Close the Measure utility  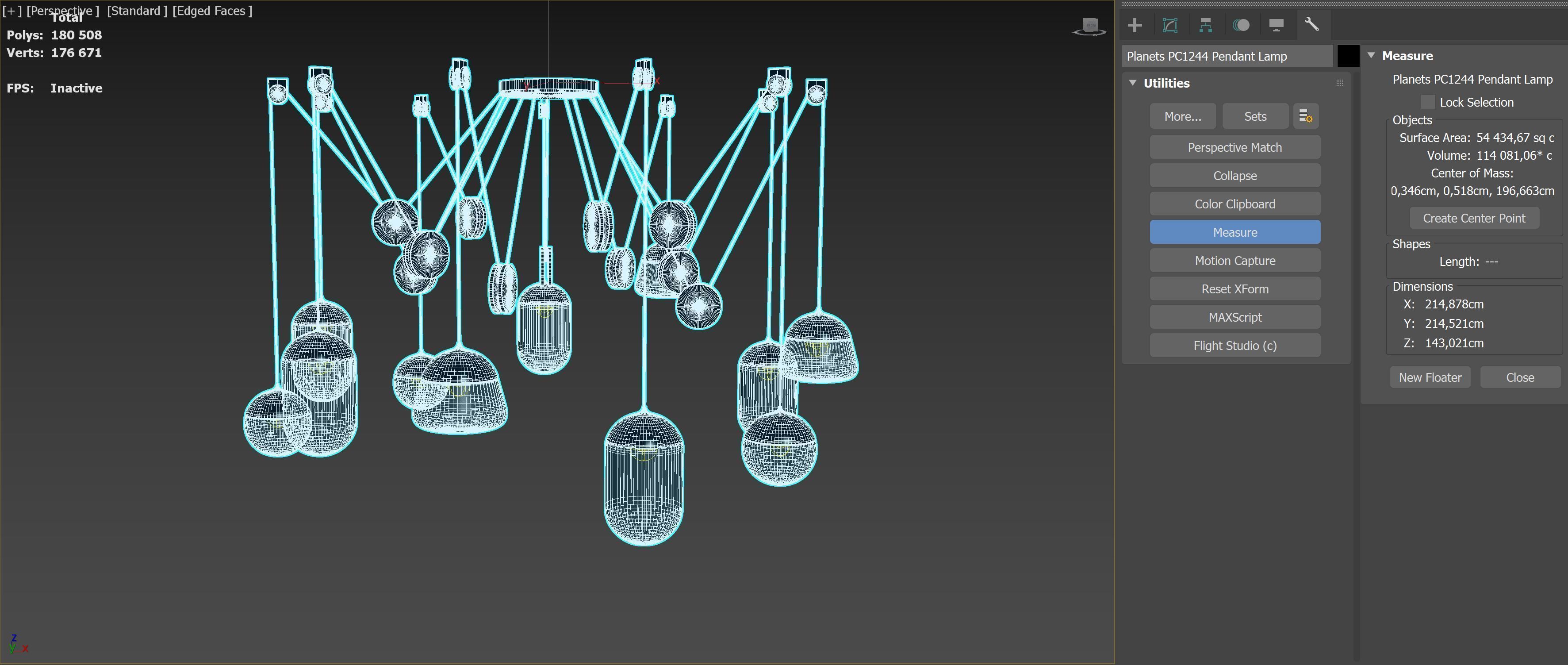coord(1519,377)
